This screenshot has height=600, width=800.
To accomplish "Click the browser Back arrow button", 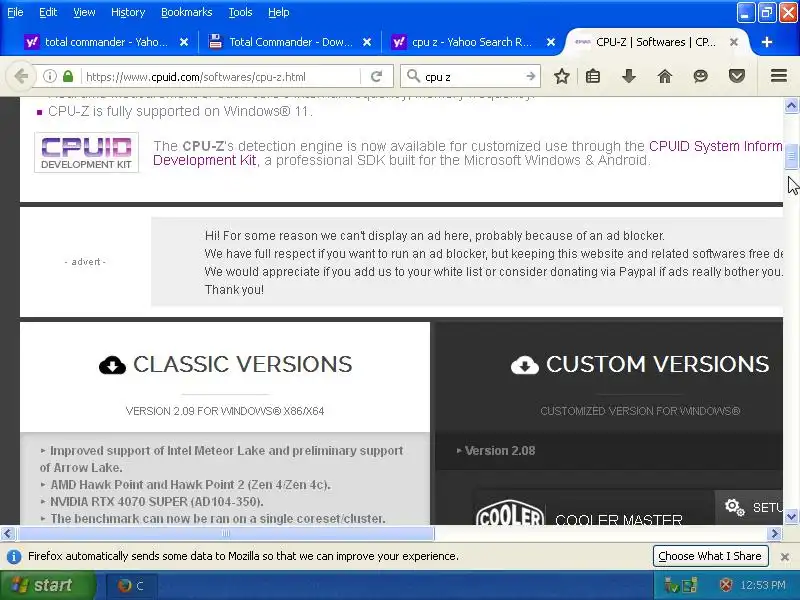I will [21, 77].
